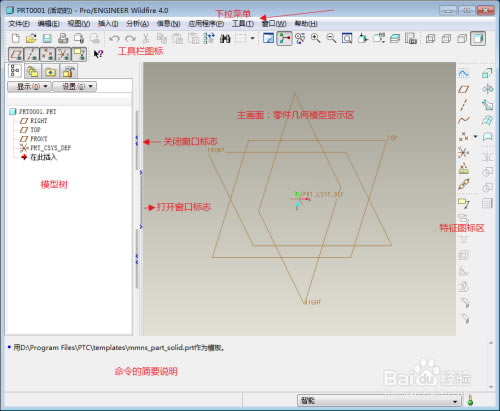Viewport: 500px width, 411px height.
Task: Open the 编辑(E) menu
Action: coord(48,24)
